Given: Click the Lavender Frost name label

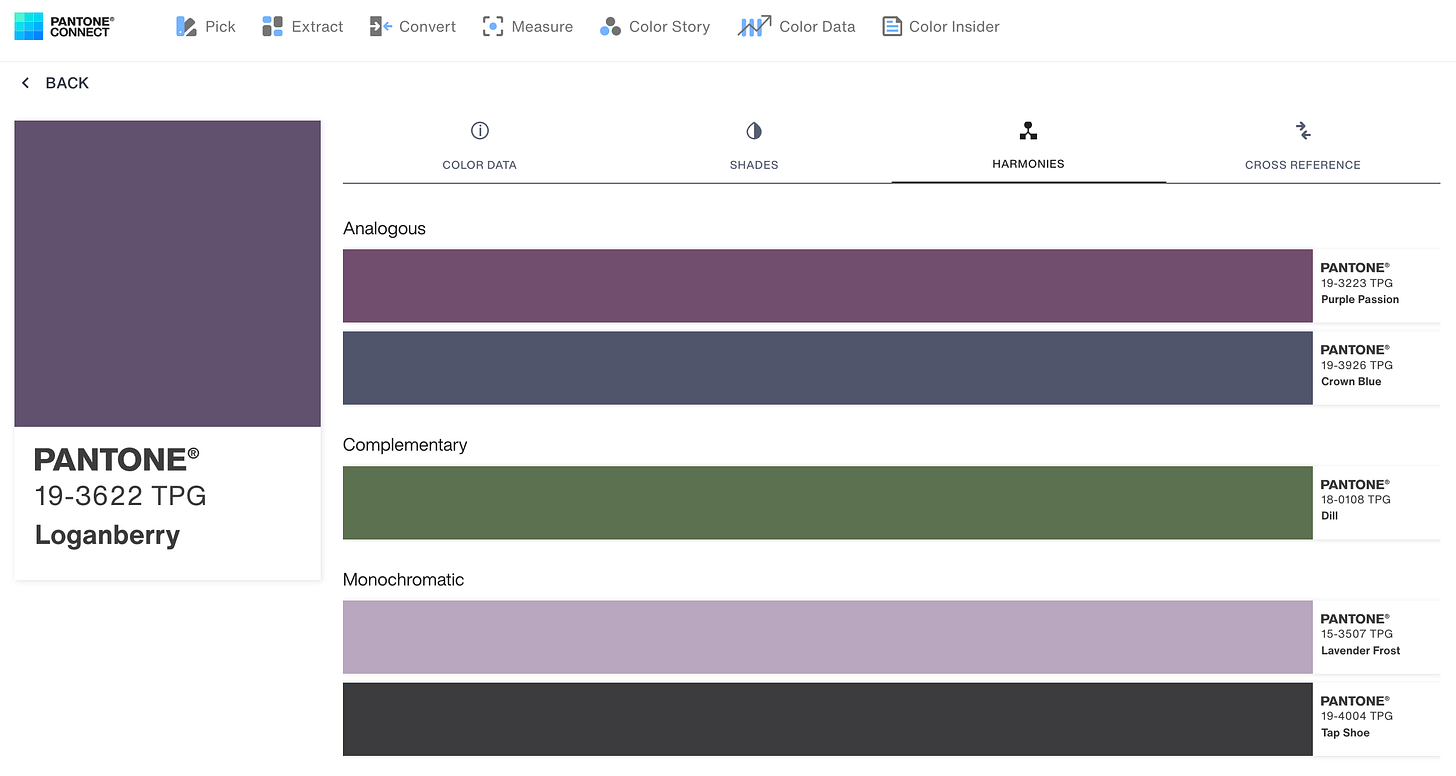Looking at the screenshot, I should tap(1360, 650).
